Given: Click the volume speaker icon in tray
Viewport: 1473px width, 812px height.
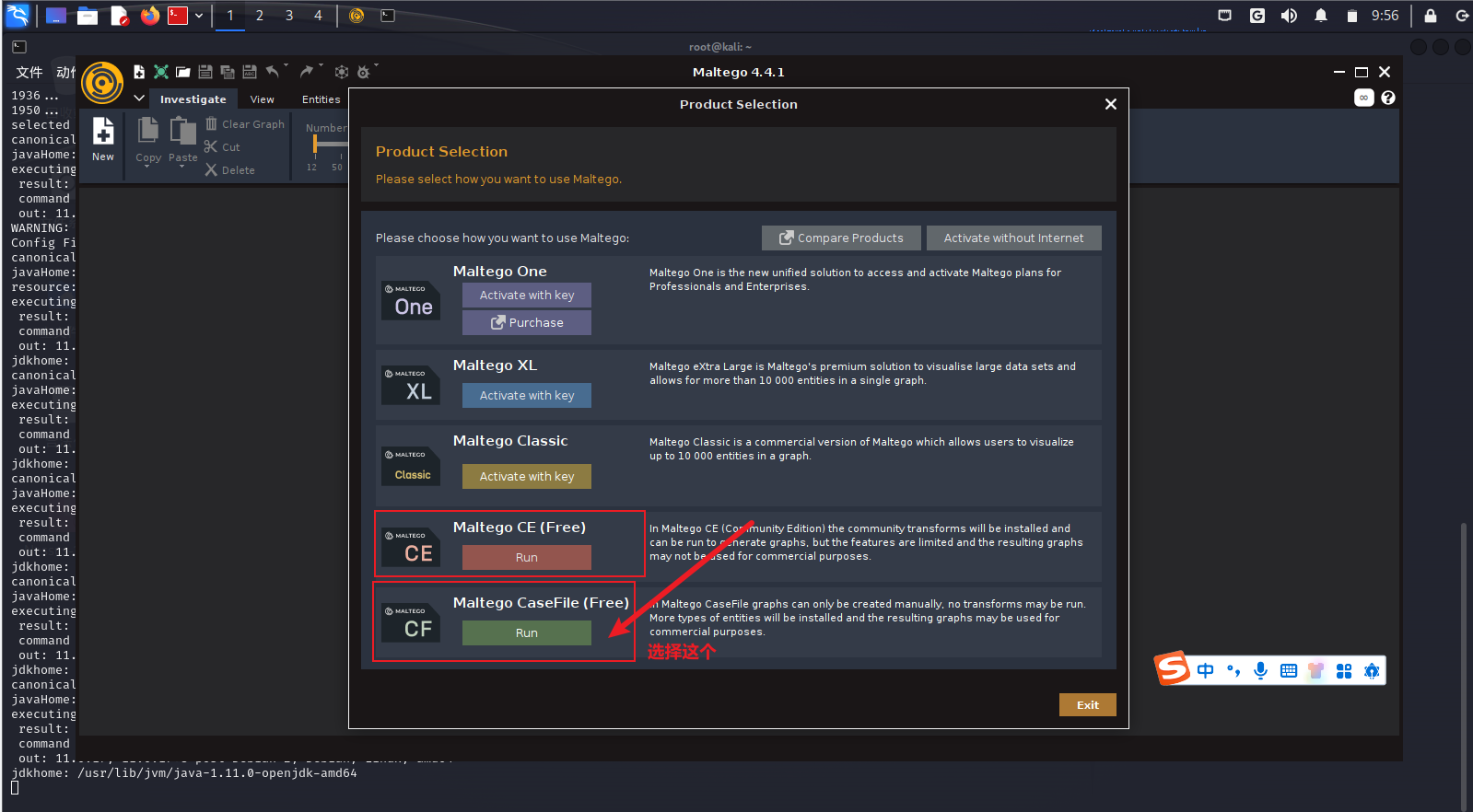Looking at the screenshot, I should point(1289,16).
